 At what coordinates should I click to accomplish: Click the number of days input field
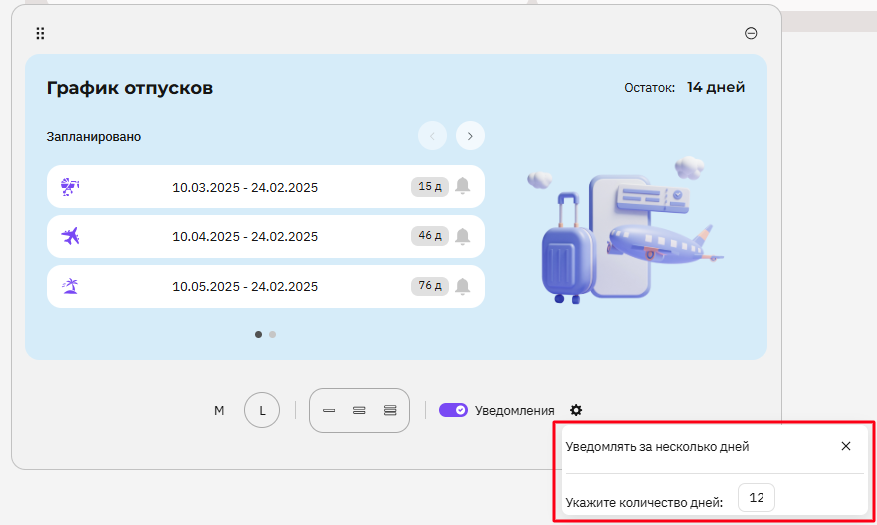pyautogui.click(x=756, y=498)
